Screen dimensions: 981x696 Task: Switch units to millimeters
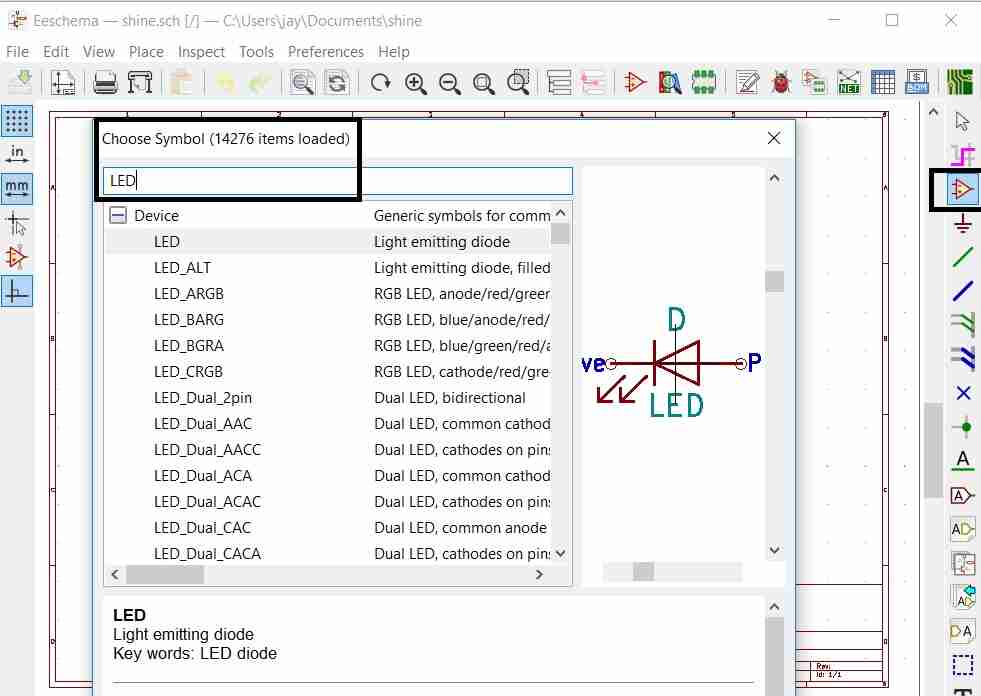17,189
